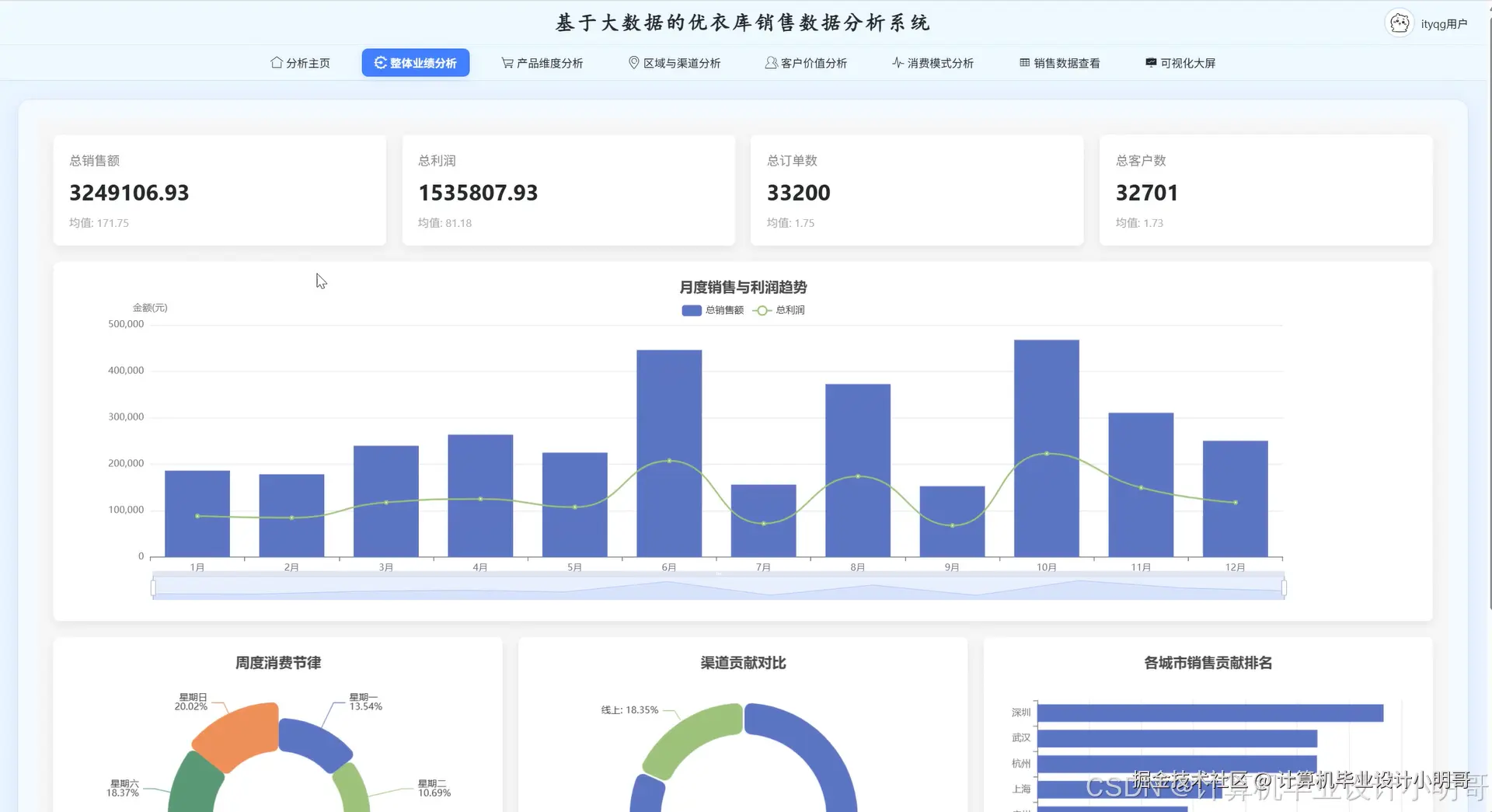Select the 4月 sales bar

tap(480, 496)
